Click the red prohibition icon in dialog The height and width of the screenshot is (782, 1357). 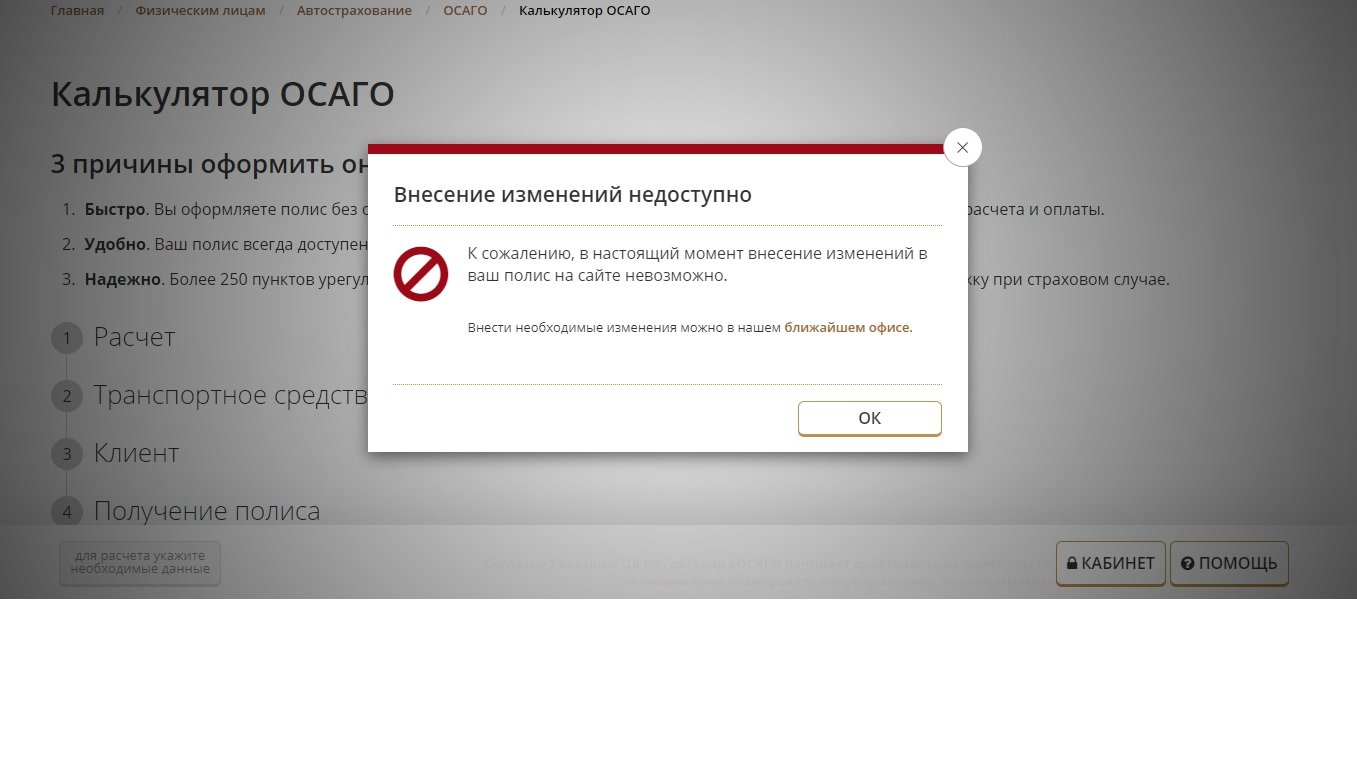pos(420,274)
